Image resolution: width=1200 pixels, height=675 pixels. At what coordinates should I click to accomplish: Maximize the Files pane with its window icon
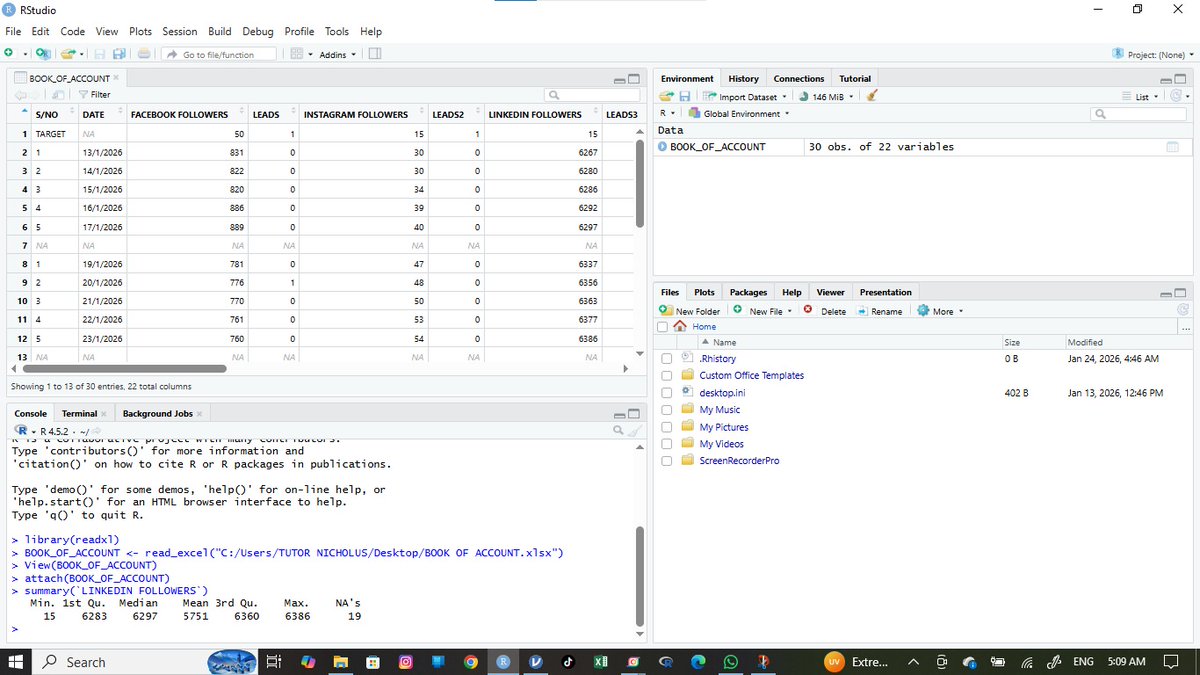coord(1180,294)
